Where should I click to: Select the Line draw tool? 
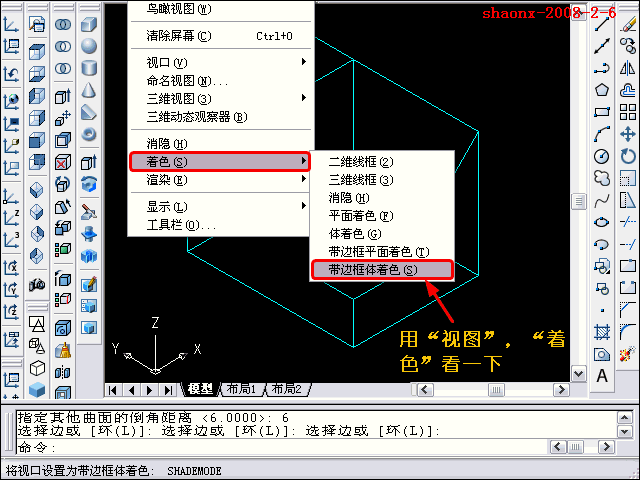602,24
